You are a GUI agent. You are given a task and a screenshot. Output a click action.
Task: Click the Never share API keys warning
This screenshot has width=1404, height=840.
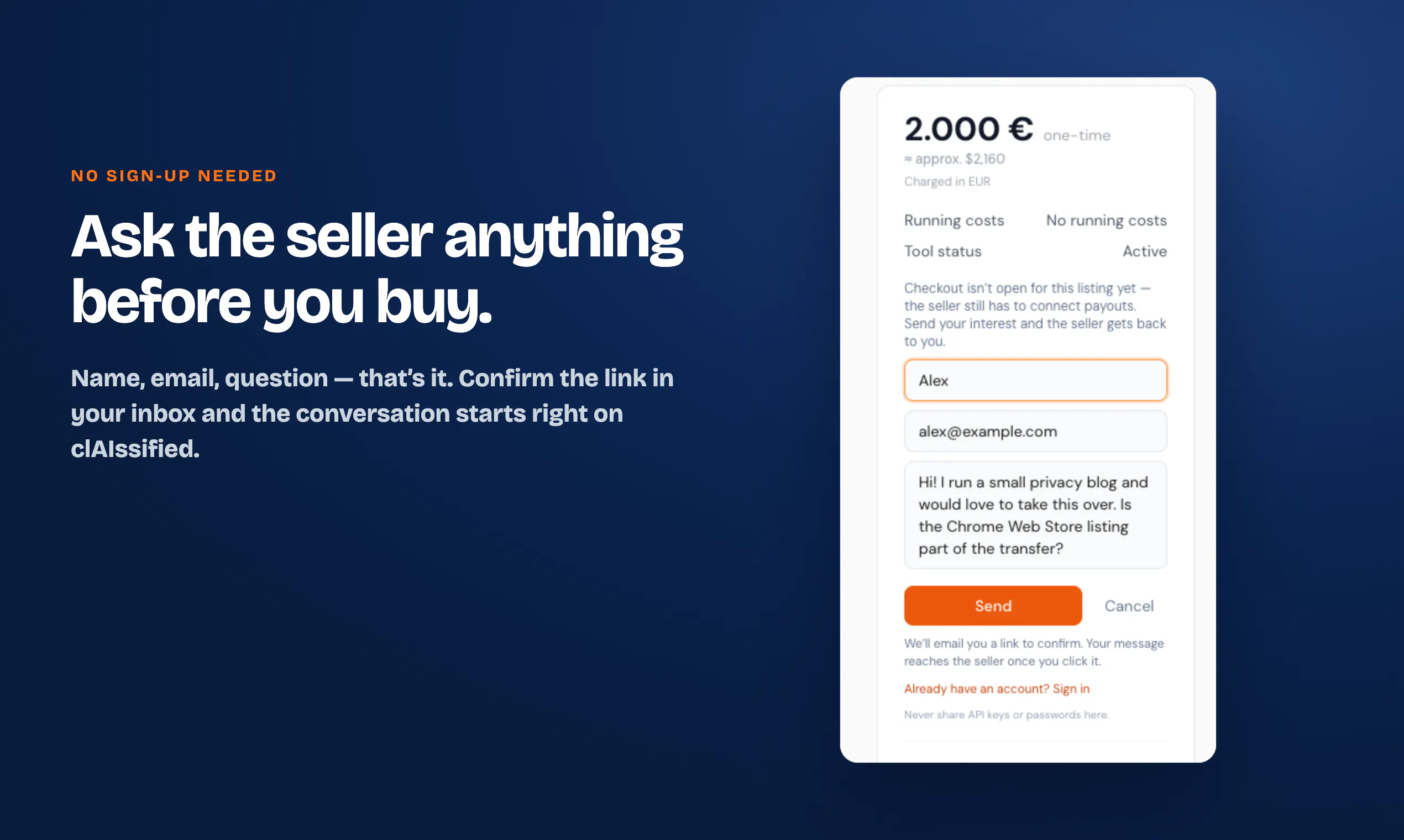click(1006, 715)
